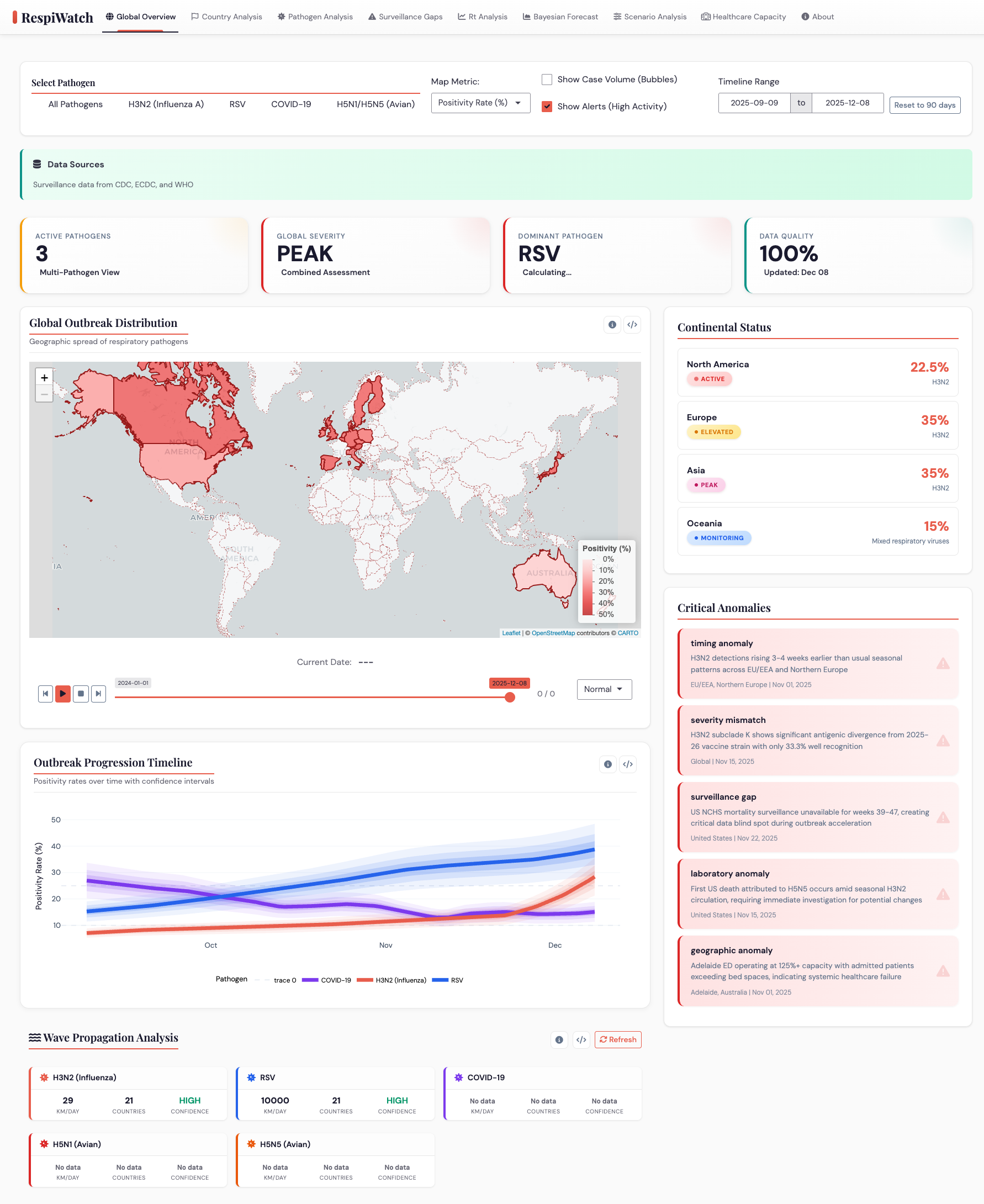
Task: Open info for Global Outbreak Distribution
Action: (x=612, y=324)
